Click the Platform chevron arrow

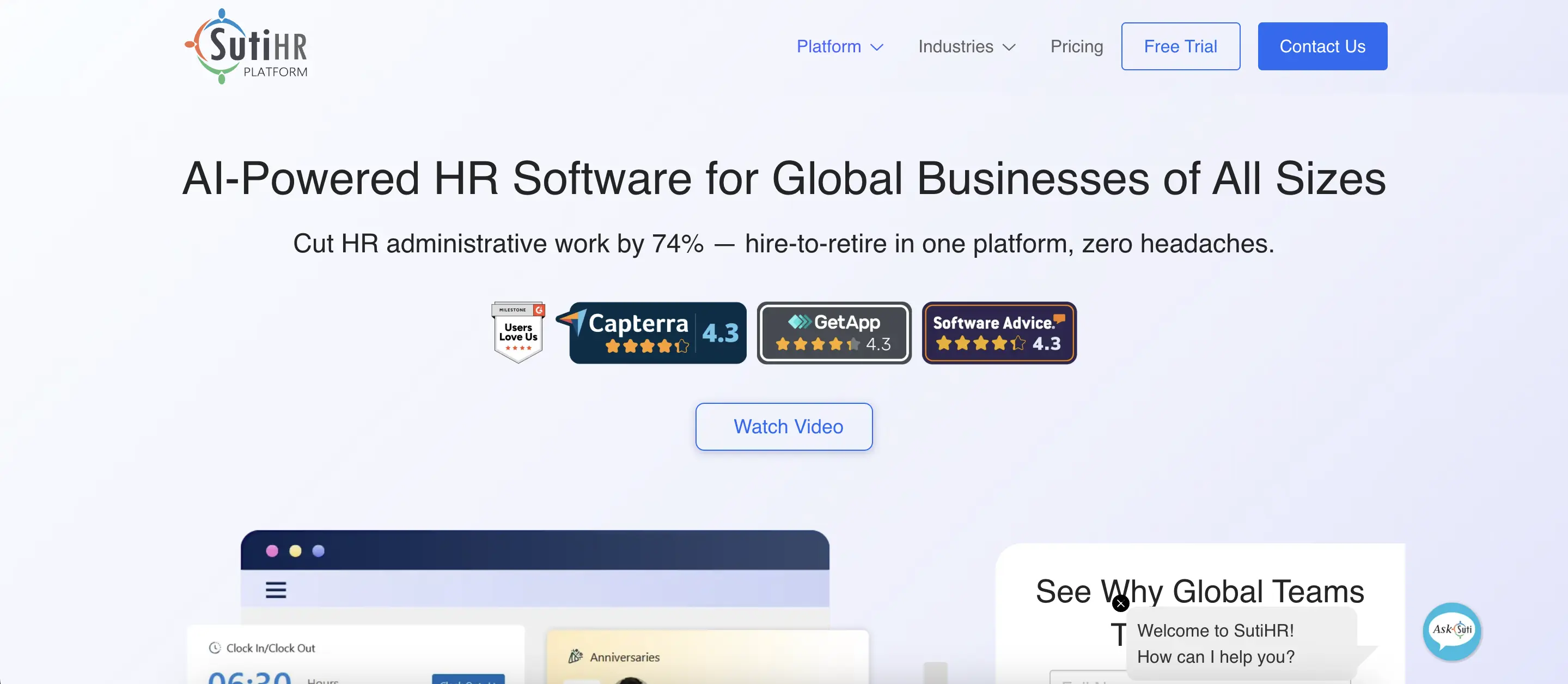pyautogui.click(x=876, y=47)
